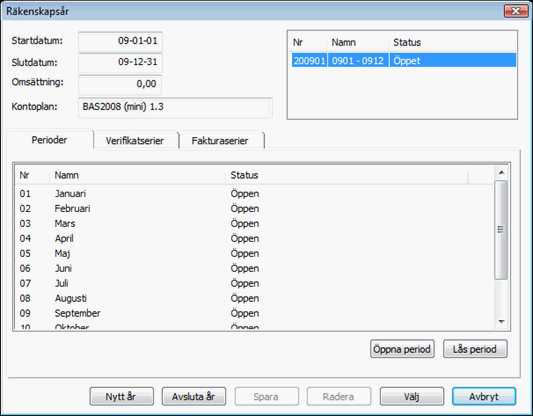Viewport: 533px width, 416px height.
Task: Select fiscal year row 200901
Action: pyautogui.click(x=404, y=60)
